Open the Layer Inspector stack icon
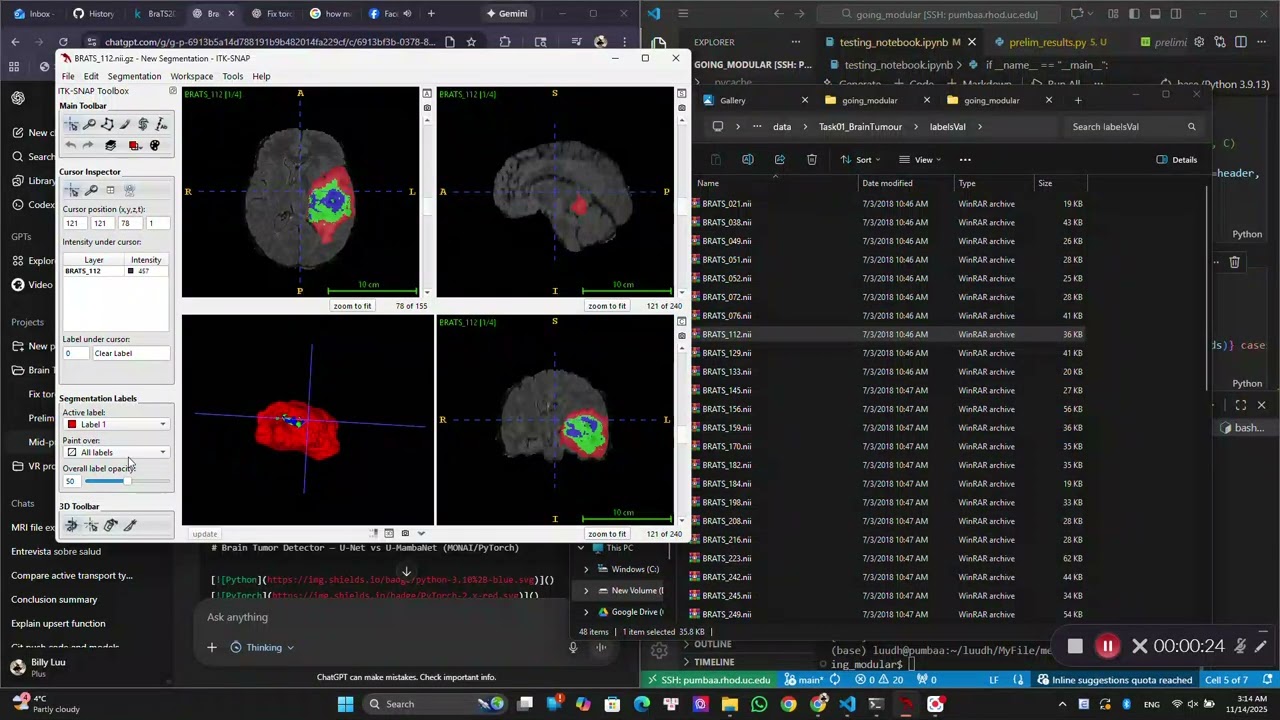The width and height of the screenshot is (1280, 720). (x=110, y=146)
